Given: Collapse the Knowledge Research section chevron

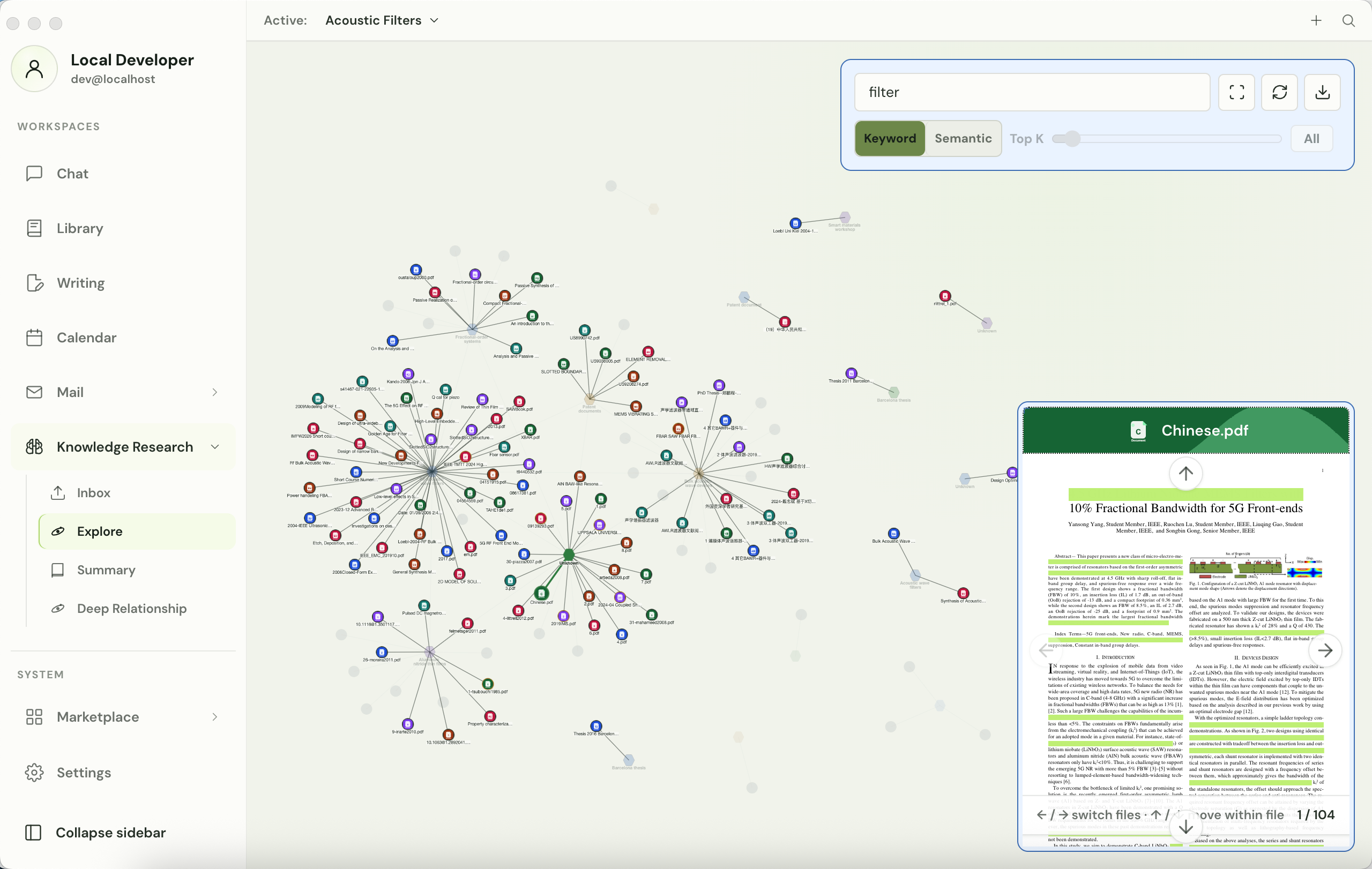Looking at the screenshot, I should [215, 447].
